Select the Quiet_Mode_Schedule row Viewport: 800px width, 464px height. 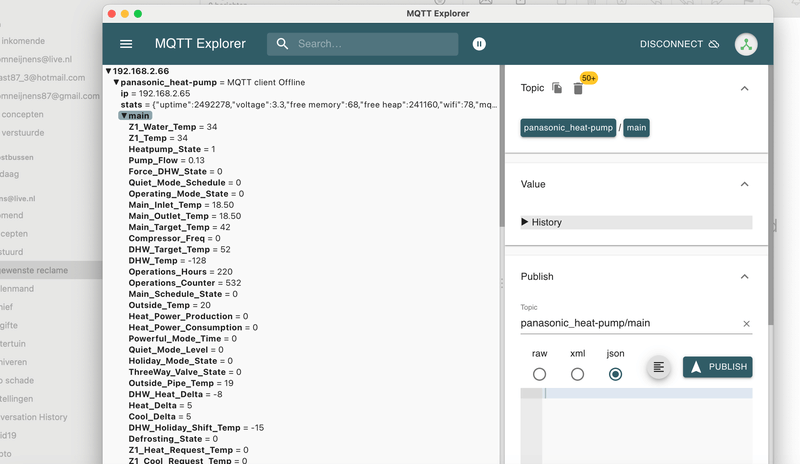(x=185, y=183)
